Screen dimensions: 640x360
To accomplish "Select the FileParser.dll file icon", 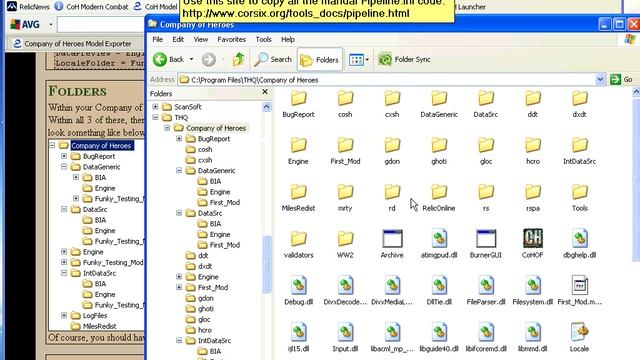I will (x=486, y=285).
